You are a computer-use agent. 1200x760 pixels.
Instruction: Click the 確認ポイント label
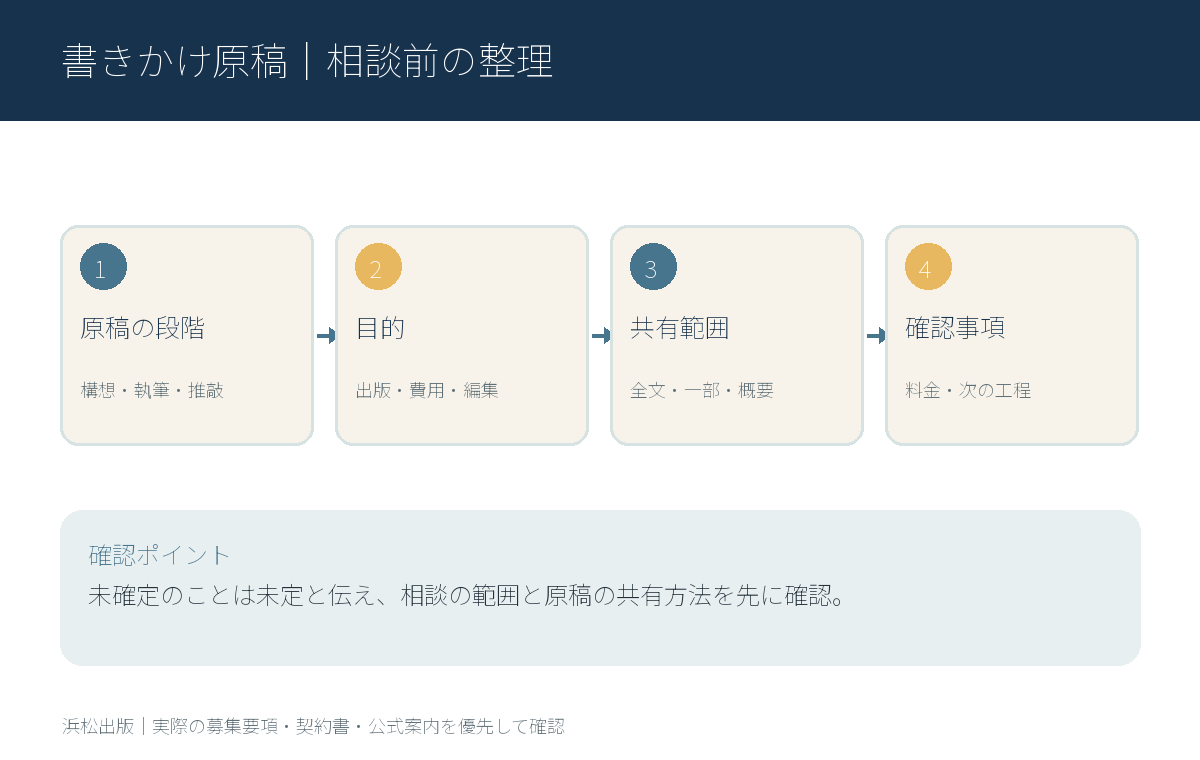pos(160,555)
